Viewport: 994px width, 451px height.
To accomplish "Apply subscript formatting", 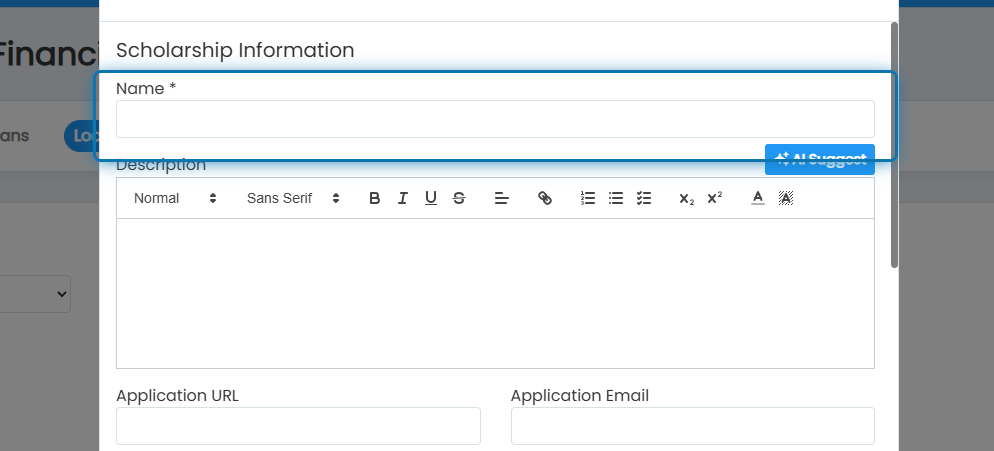I will (x=687, y=199).
